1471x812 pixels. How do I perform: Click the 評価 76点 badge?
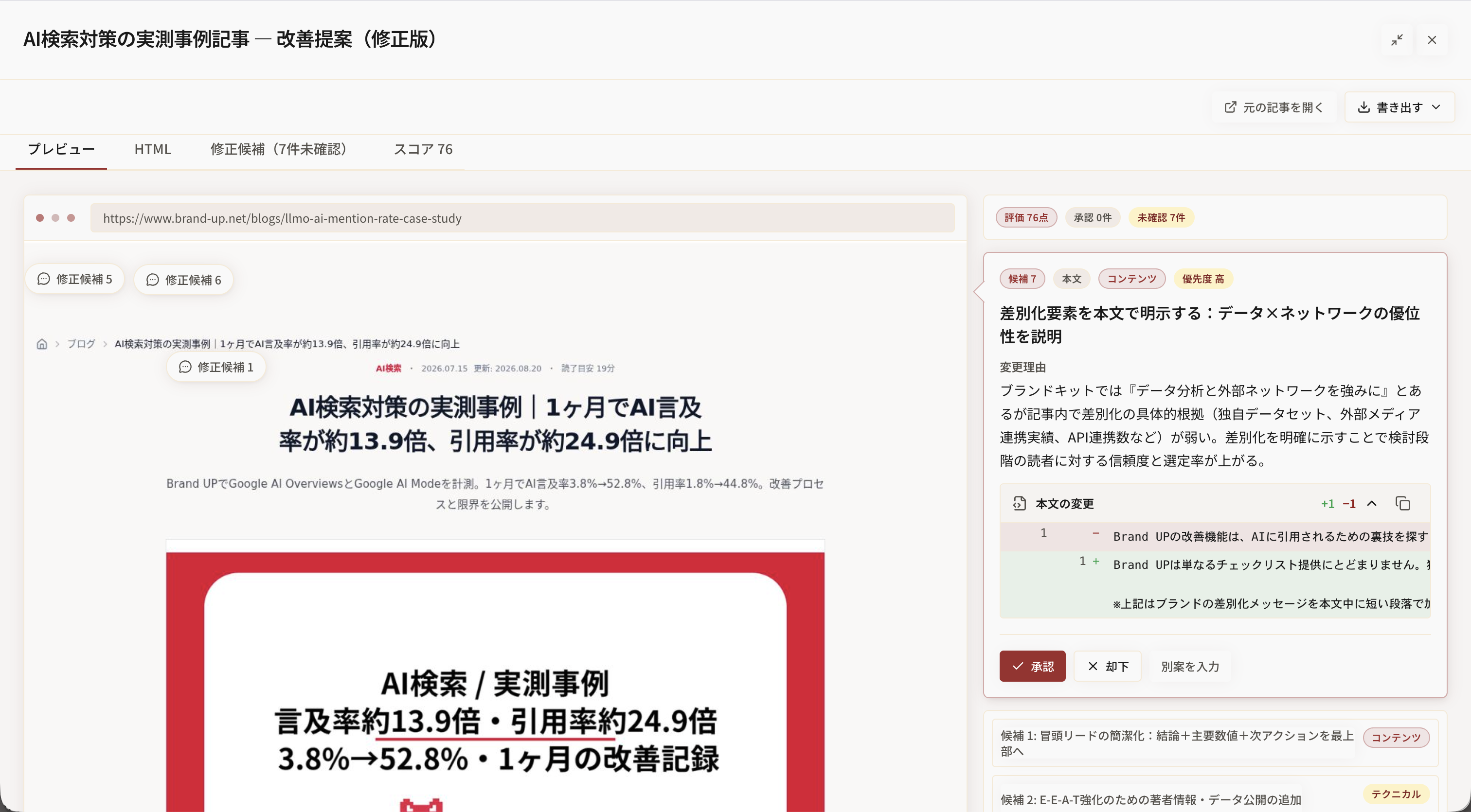(x=1026, y=217)
